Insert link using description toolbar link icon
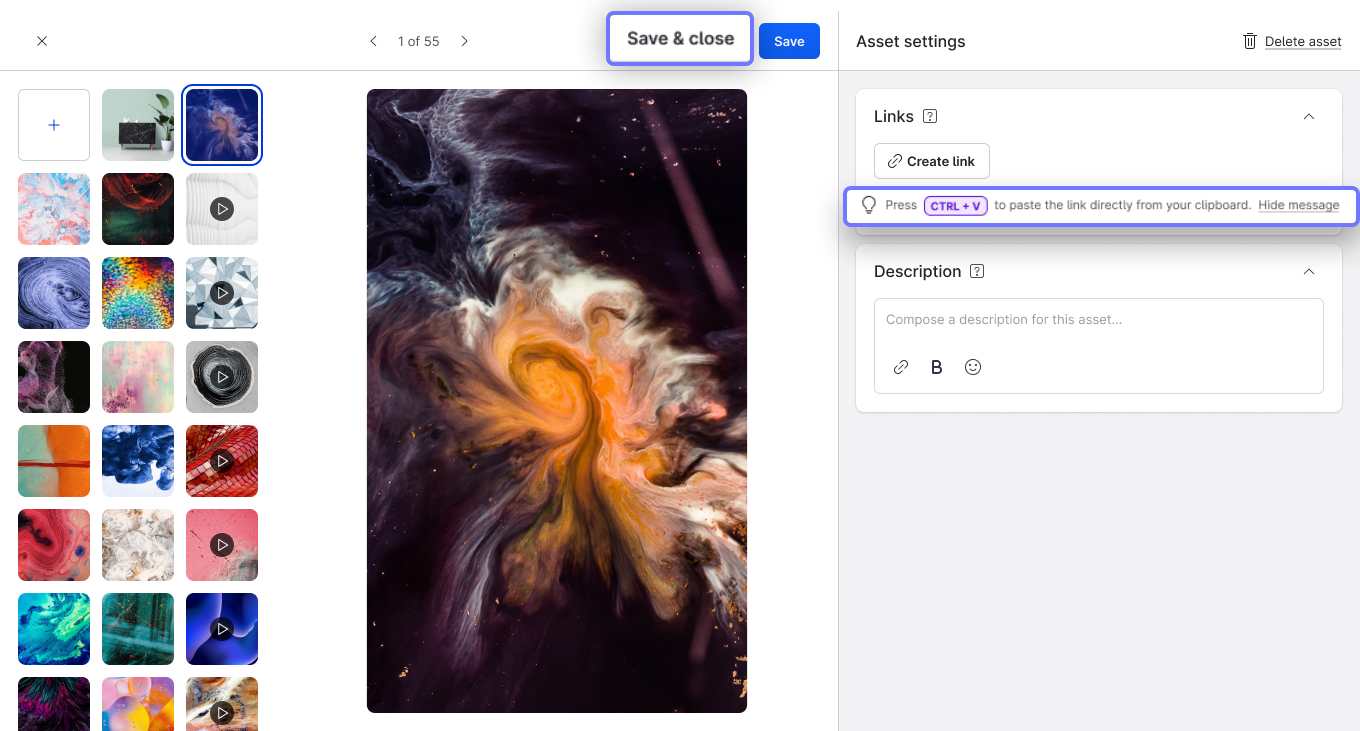This screenshot has height=731, width=1360. (x=901, y=367)
